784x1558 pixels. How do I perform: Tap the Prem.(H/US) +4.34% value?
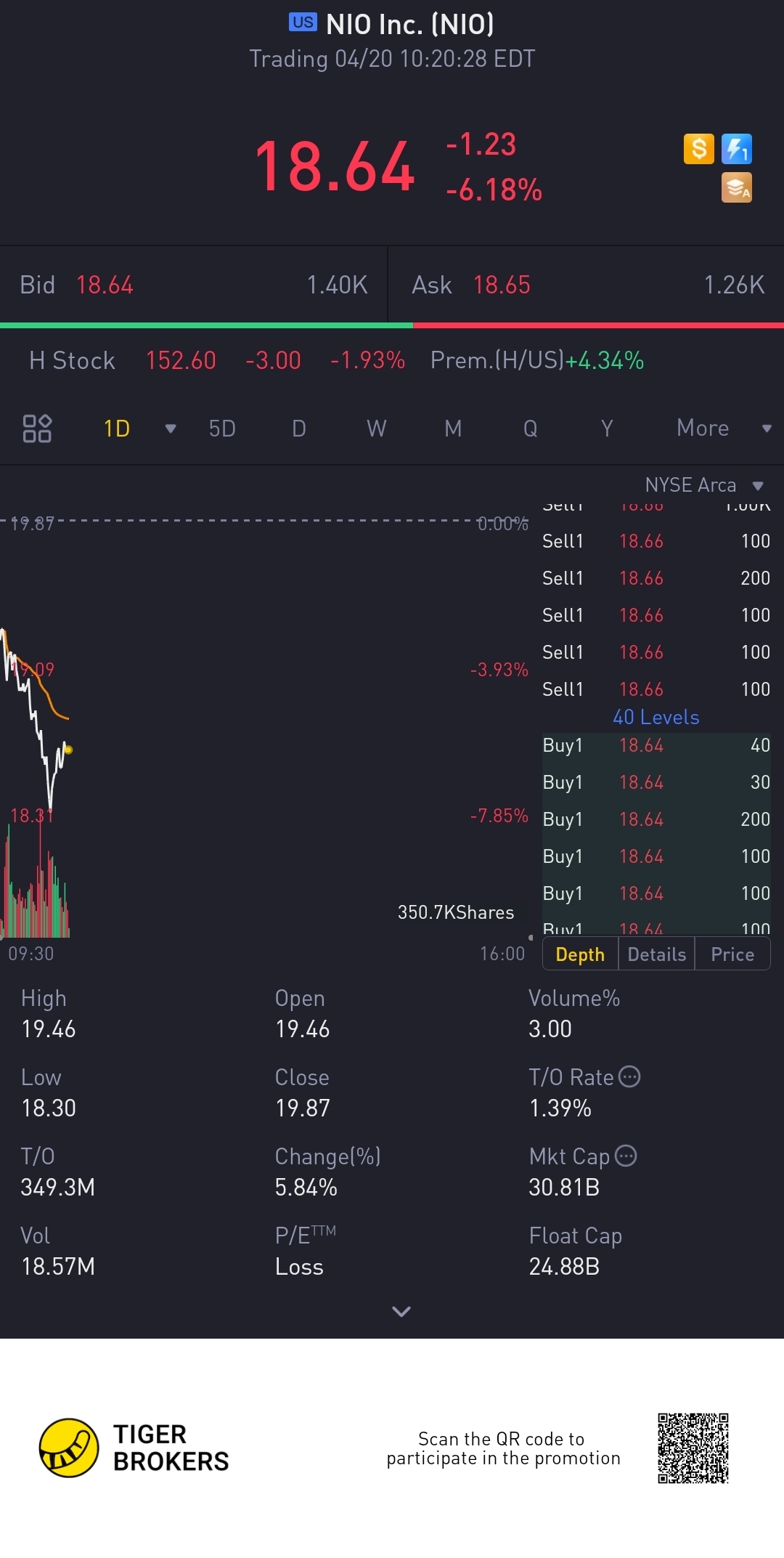[605, 361]
